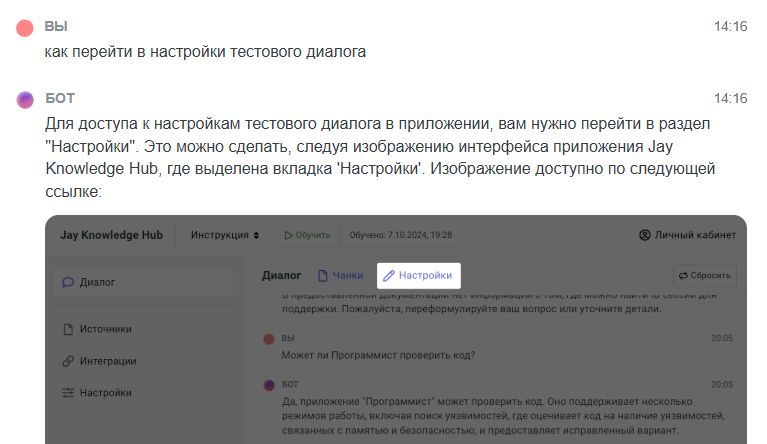Click the user message about настройки тестового диалога
Viewport: 767px width, 444px height.
click(205, 52)
